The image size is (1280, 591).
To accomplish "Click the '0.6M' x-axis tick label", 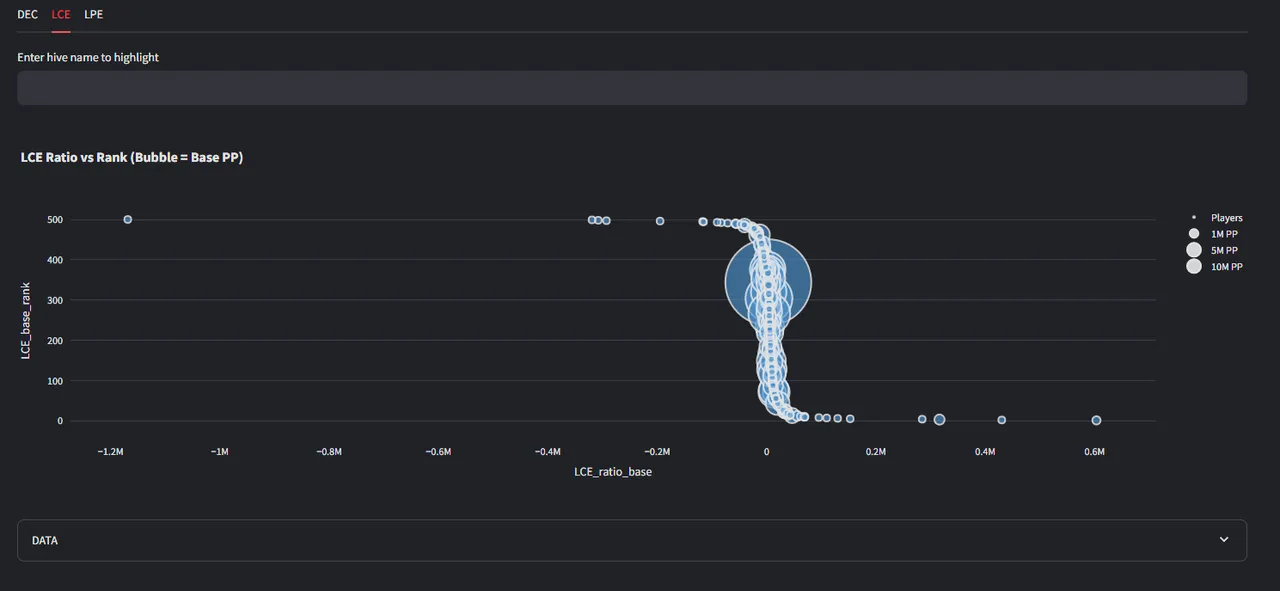I will 1095,452.
